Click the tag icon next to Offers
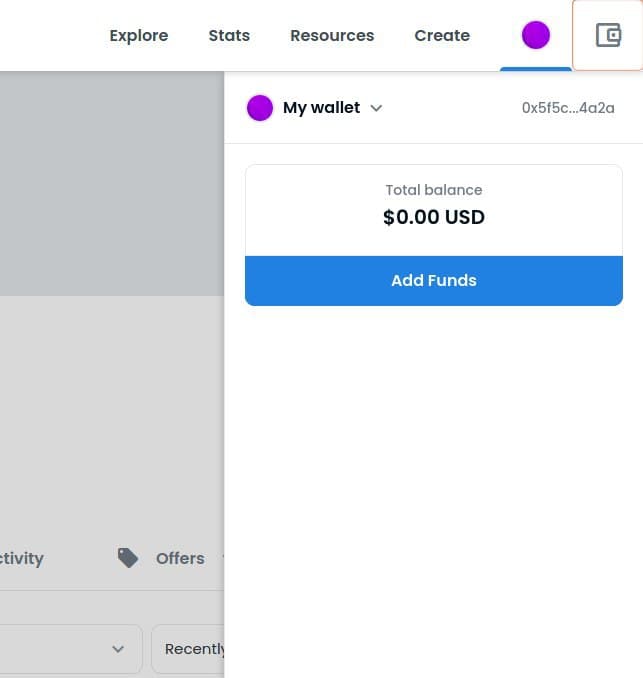The image size is (643, 678). (128, 558)
